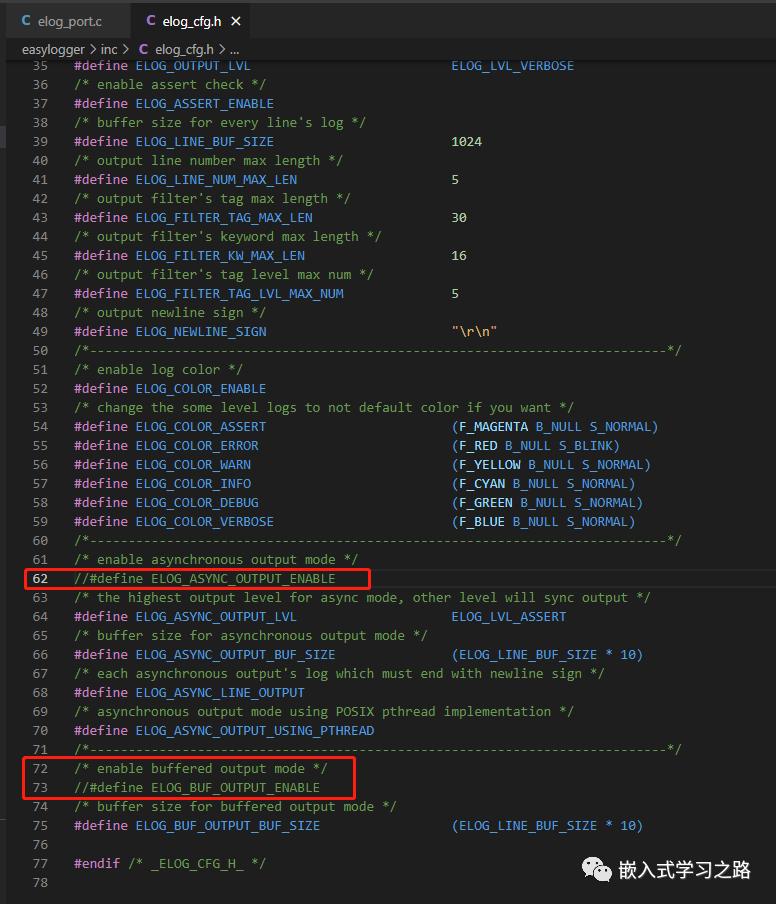Expand the breadcrumb ellipsis symbol list

click(x=235, y=50)
